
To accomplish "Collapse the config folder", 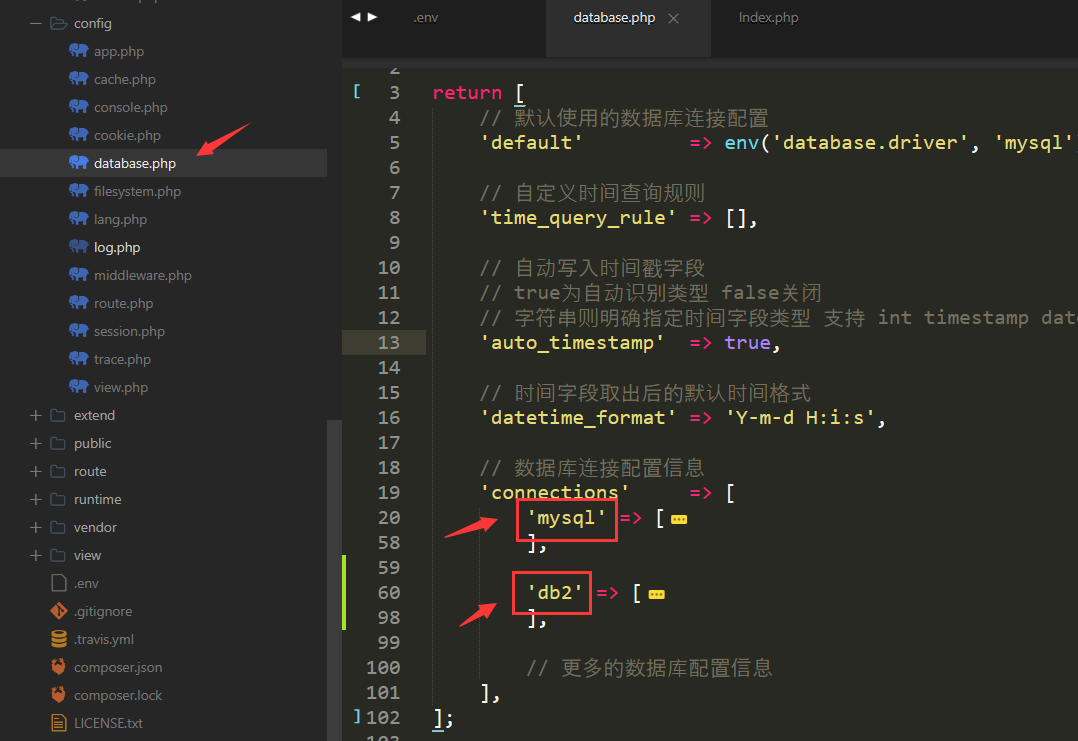I will 36,23.
